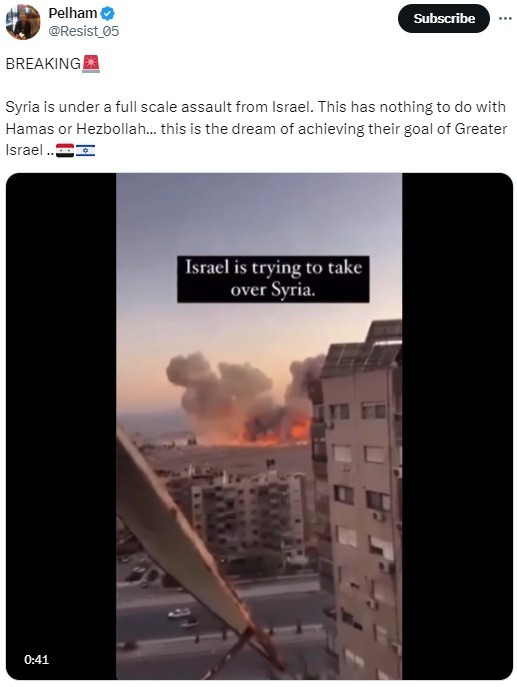517x687 pixels.
Task: Click the phrase 'Greater Israel' in the tweet text
Action: pyautogui.click(x=256, y=139)
